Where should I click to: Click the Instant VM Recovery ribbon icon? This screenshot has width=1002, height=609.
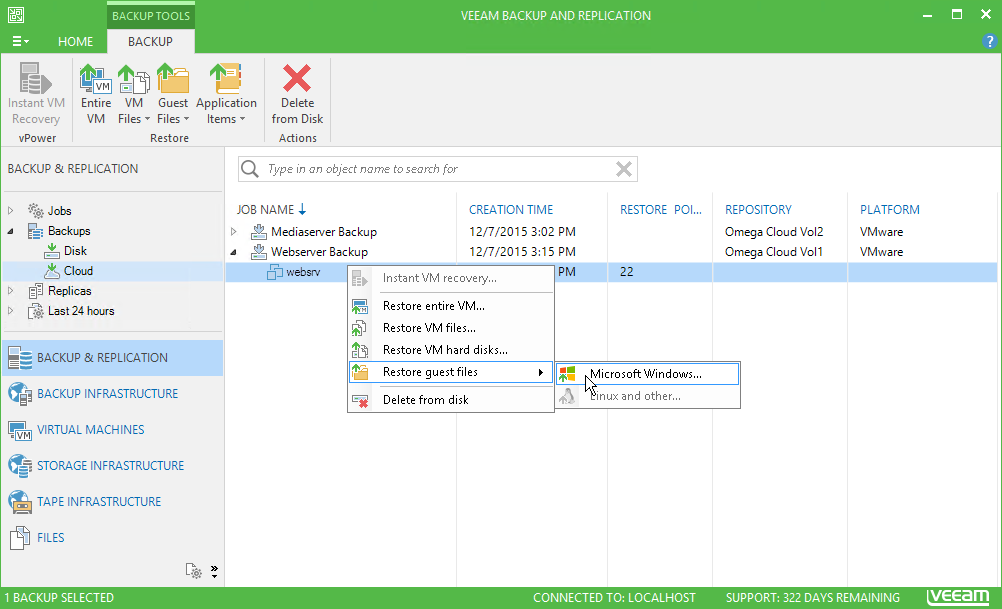point(35,78)
